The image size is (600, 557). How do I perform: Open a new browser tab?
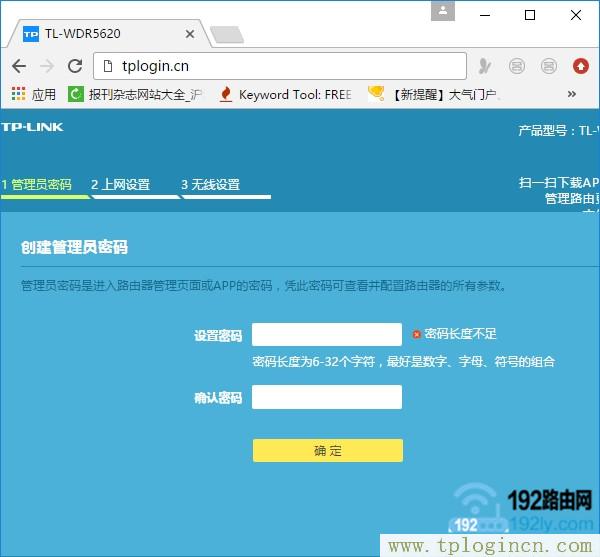click(x=227, y=34)
